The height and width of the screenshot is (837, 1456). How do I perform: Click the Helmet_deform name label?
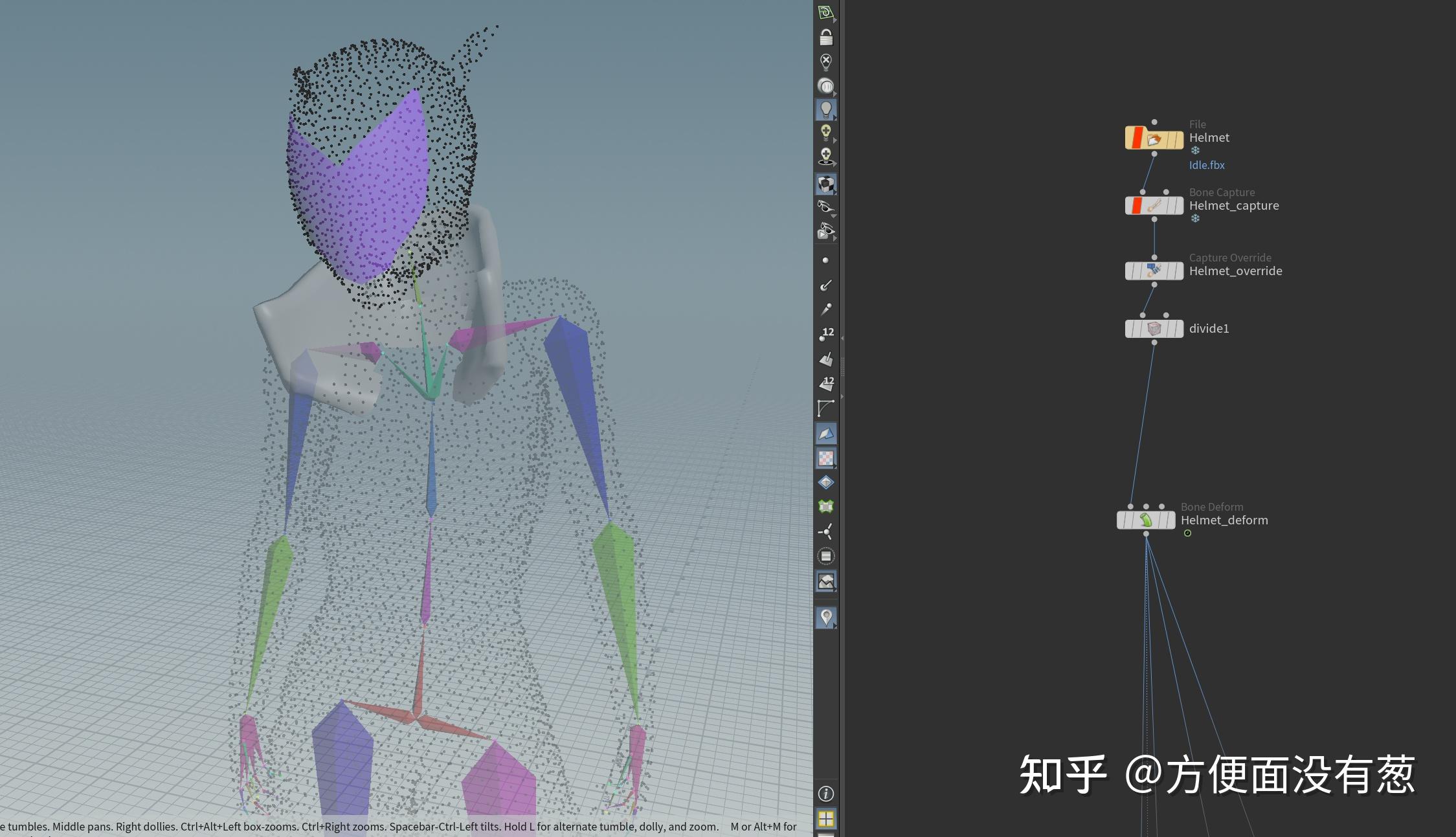click(x=1224, y=520)
